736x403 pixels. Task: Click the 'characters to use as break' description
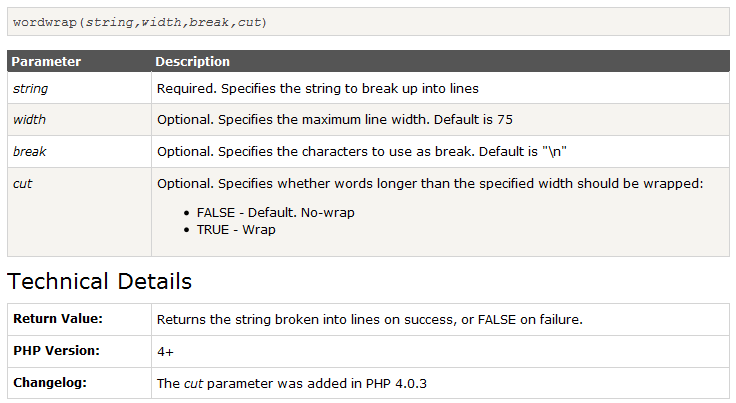pyautogui.click(x=362, y=152)
